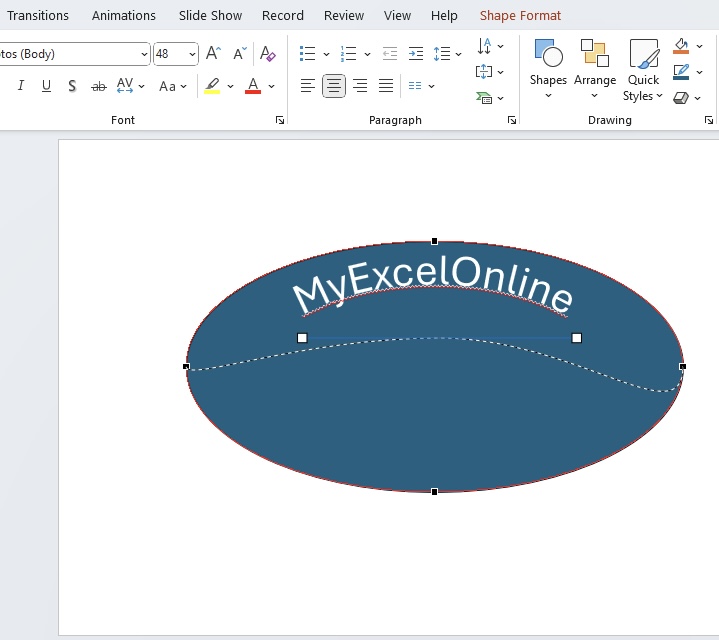Viewport: 719px width, 640px height.
Task: Clear all formatting with eraser A icon
Action: [x=267, y=54]
